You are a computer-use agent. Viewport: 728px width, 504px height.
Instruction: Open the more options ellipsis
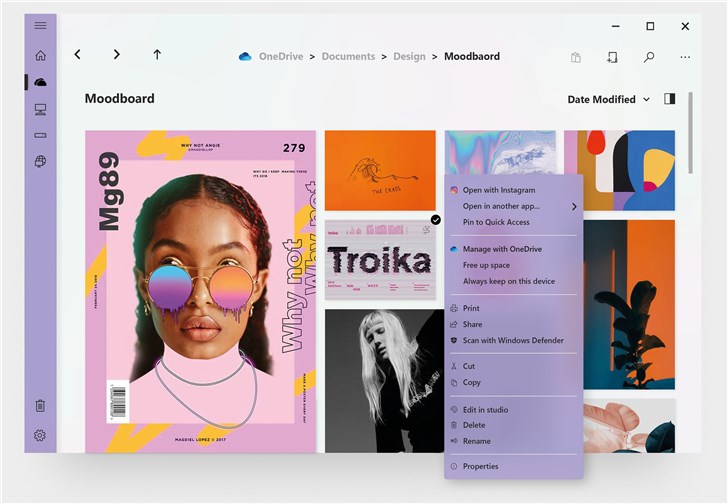point(685,57)
